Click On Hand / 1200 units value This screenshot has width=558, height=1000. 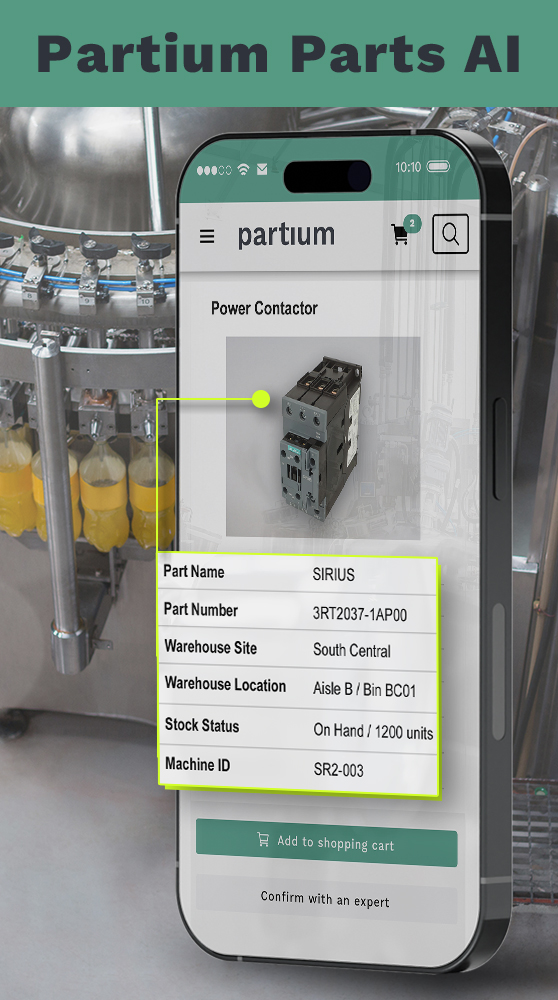coord(373,731)
